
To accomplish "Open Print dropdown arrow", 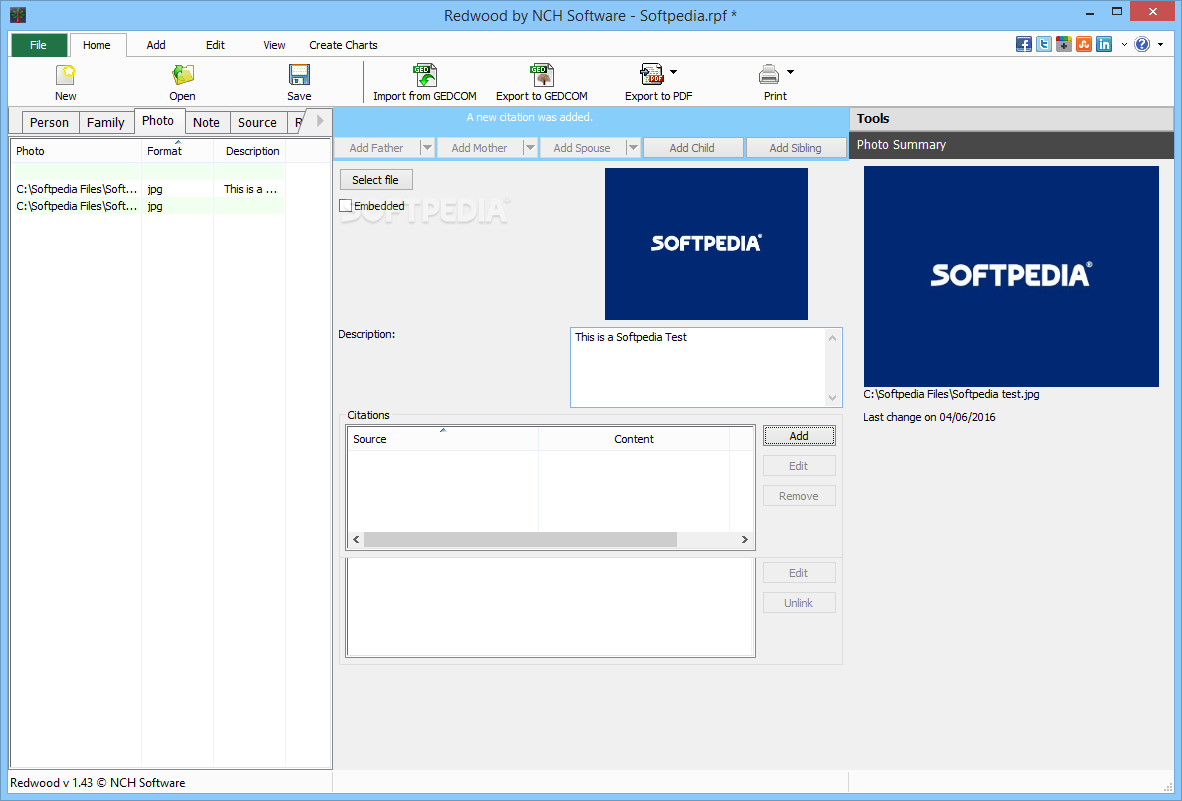I will pos(790,72).
